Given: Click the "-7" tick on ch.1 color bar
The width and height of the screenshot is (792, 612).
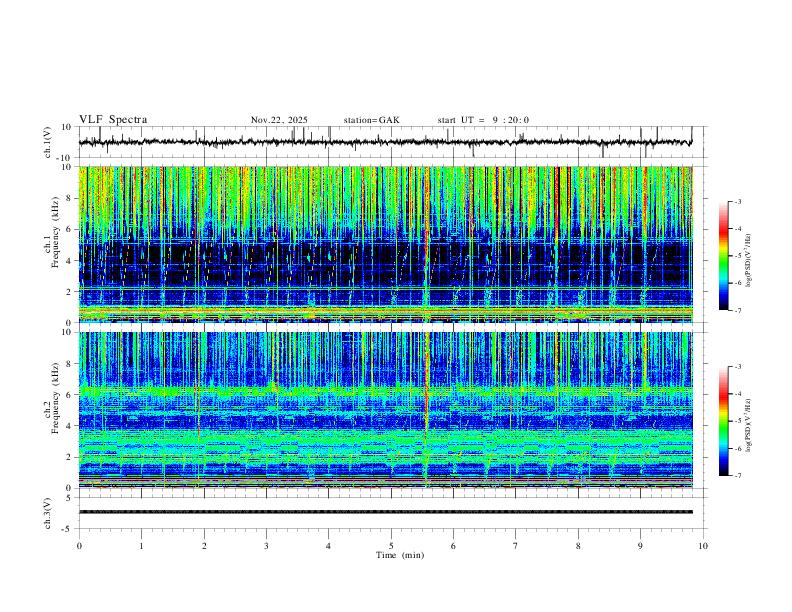Looking at the screenshot, I should click(737, 310).
